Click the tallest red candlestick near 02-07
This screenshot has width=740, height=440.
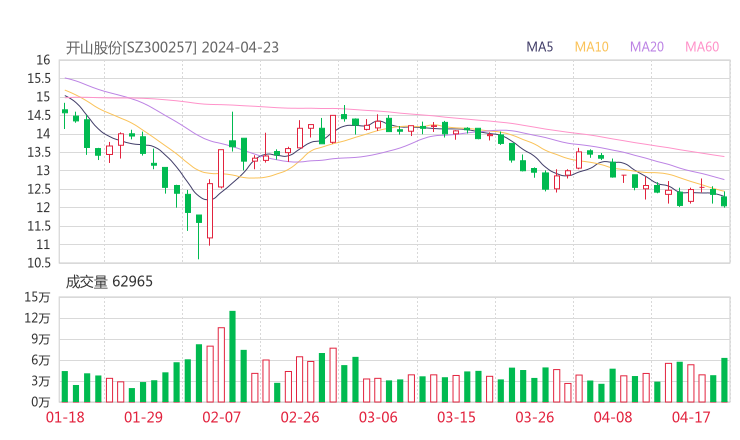210,211
